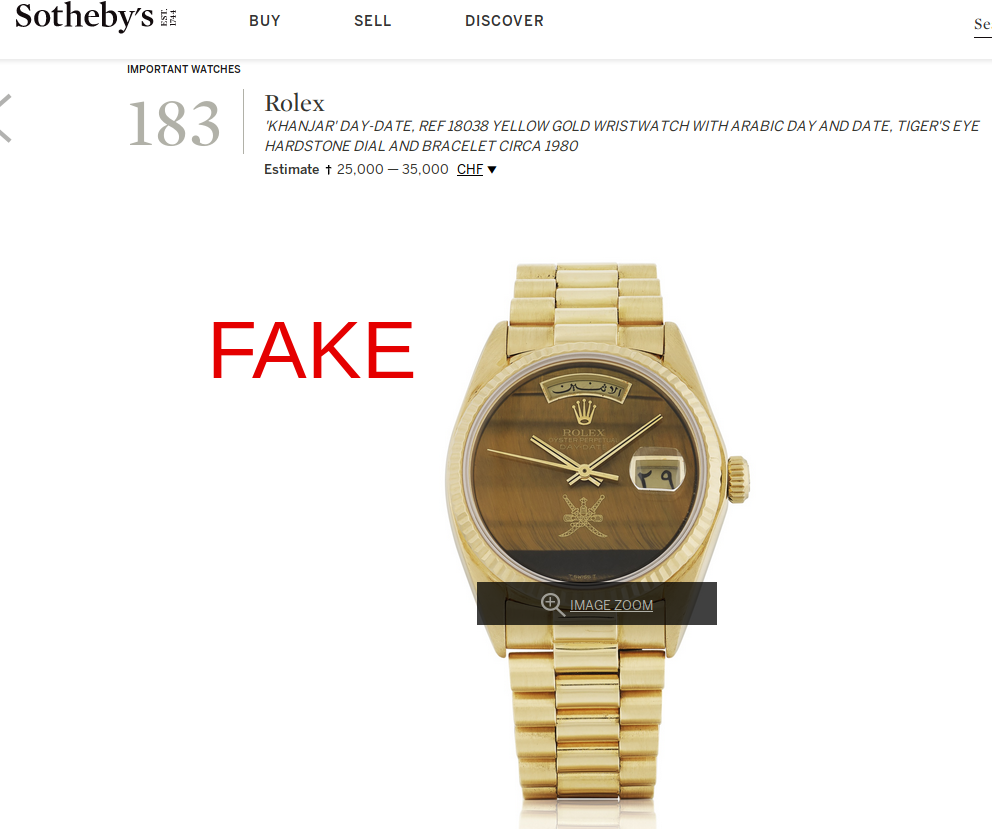This screenshot has width=992, height=829.
Task: Click the Khanjar Day-Date description text
Action: point(622,136)
